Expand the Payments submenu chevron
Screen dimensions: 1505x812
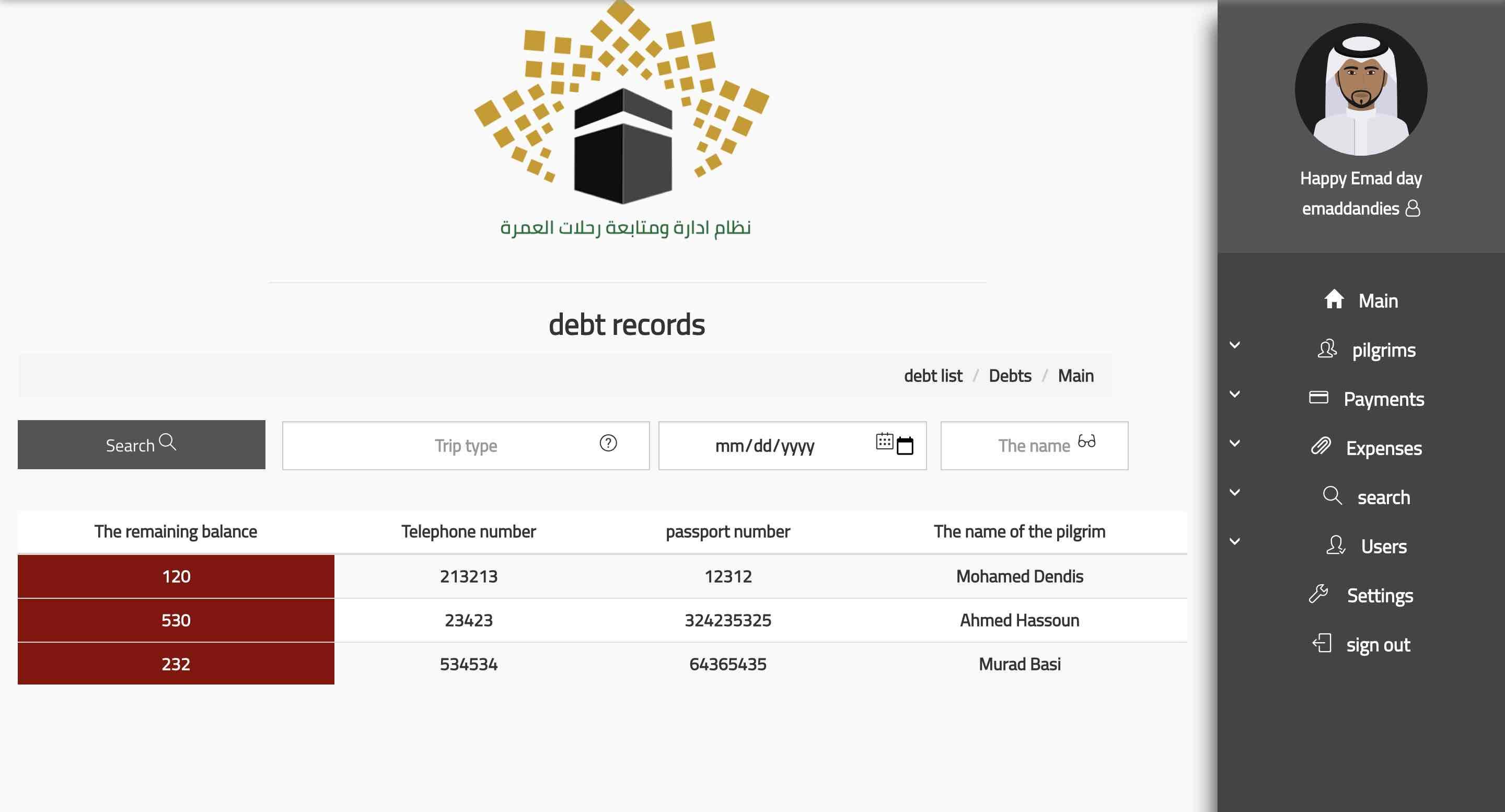[x=1234, y=395]
